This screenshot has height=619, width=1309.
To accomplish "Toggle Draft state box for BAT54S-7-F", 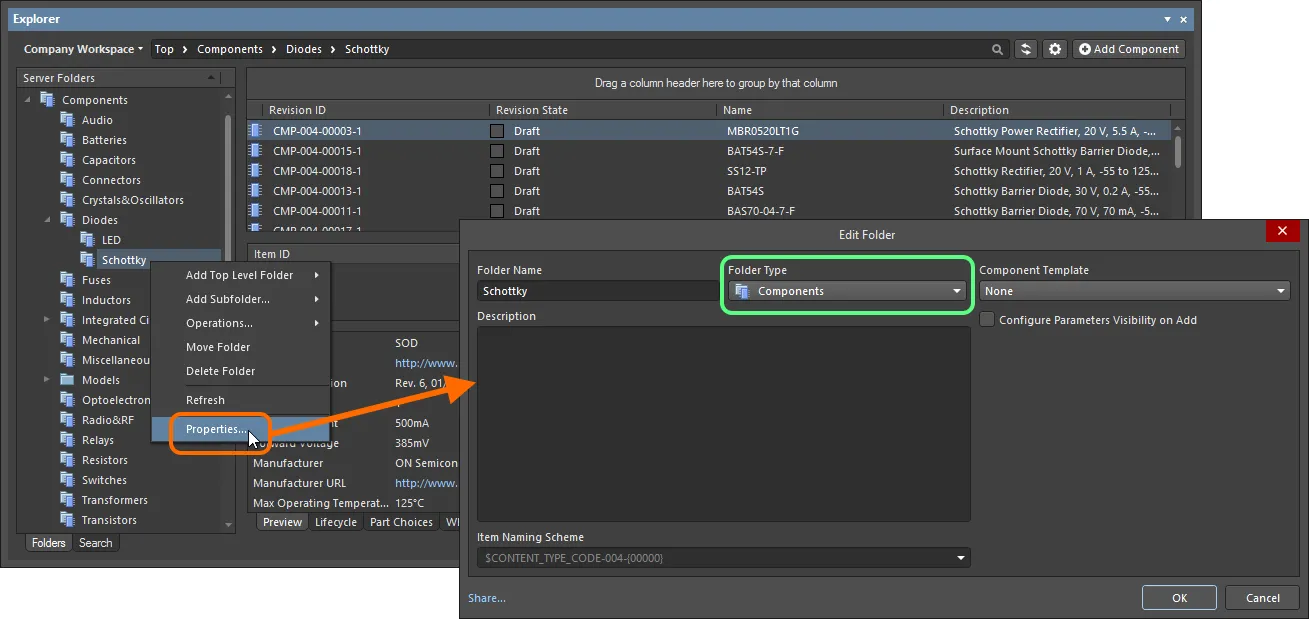I will point(497,150).
